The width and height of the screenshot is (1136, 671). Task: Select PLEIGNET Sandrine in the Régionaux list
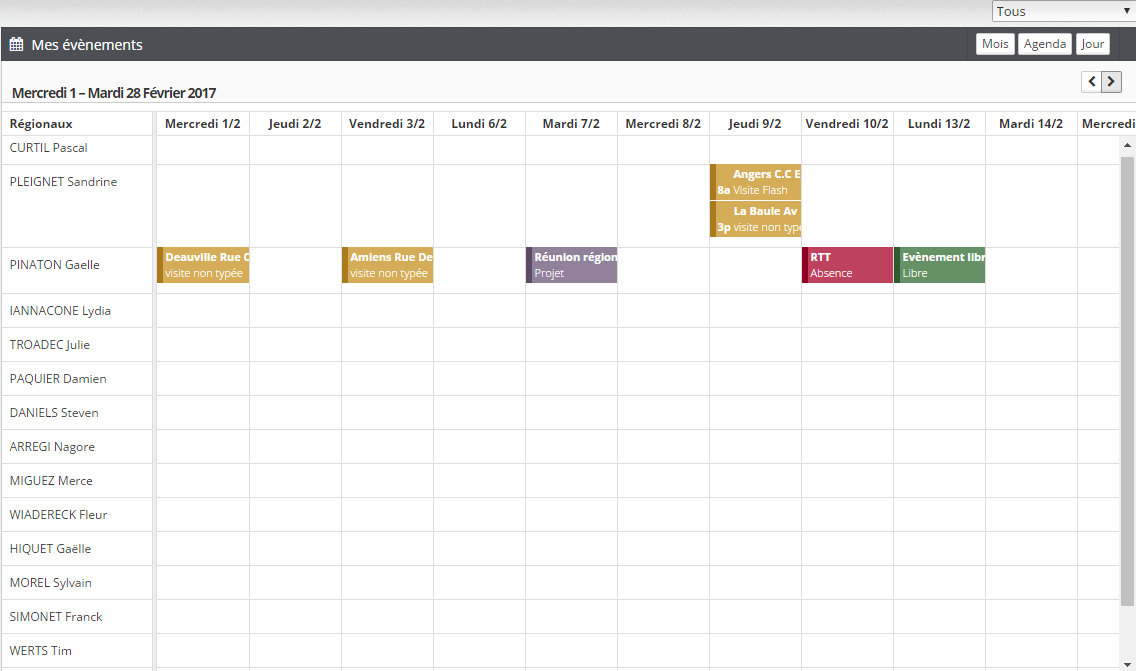(x=63, y=182)
